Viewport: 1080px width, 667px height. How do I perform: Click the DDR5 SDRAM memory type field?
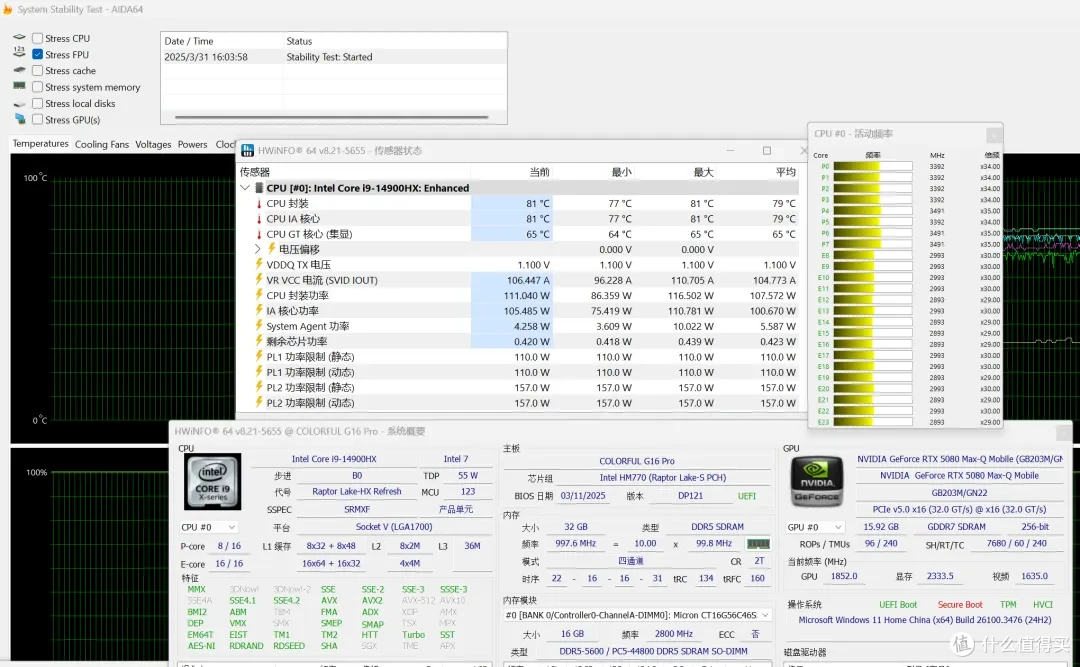coord(717,526)
